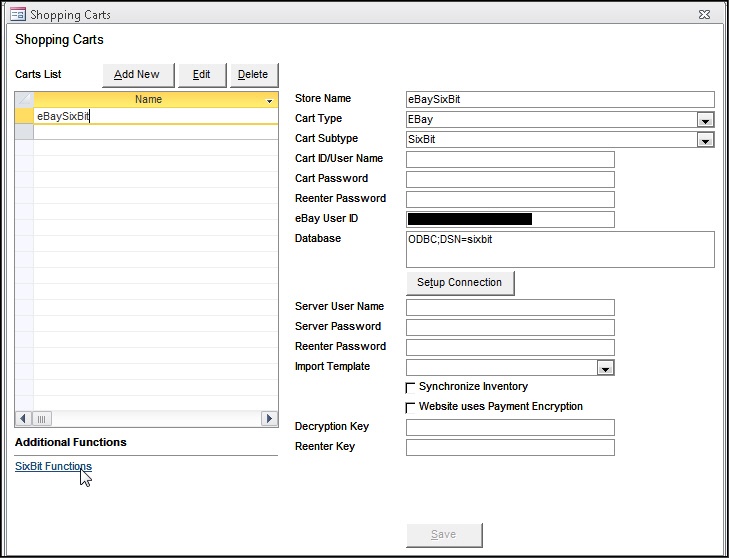Click the empty new row under eBaySixBit
The height and width of the screenshot is (558, 729).
(x=156, y=132)
